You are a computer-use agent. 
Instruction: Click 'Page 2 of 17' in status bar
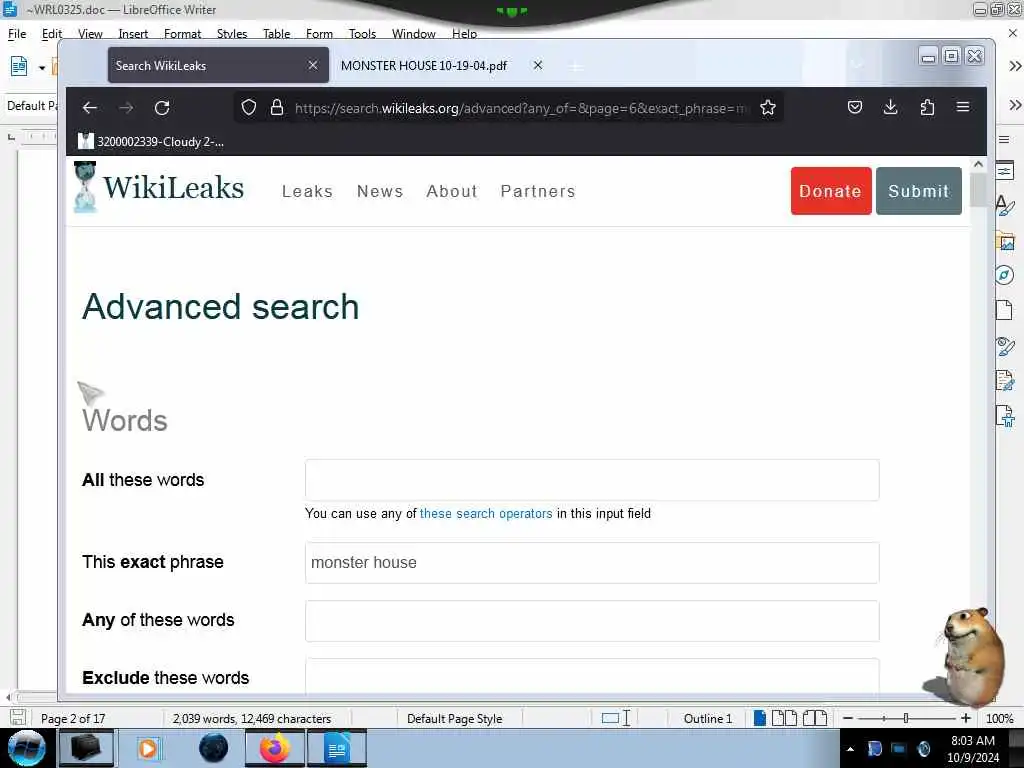(x=73, y=718)
